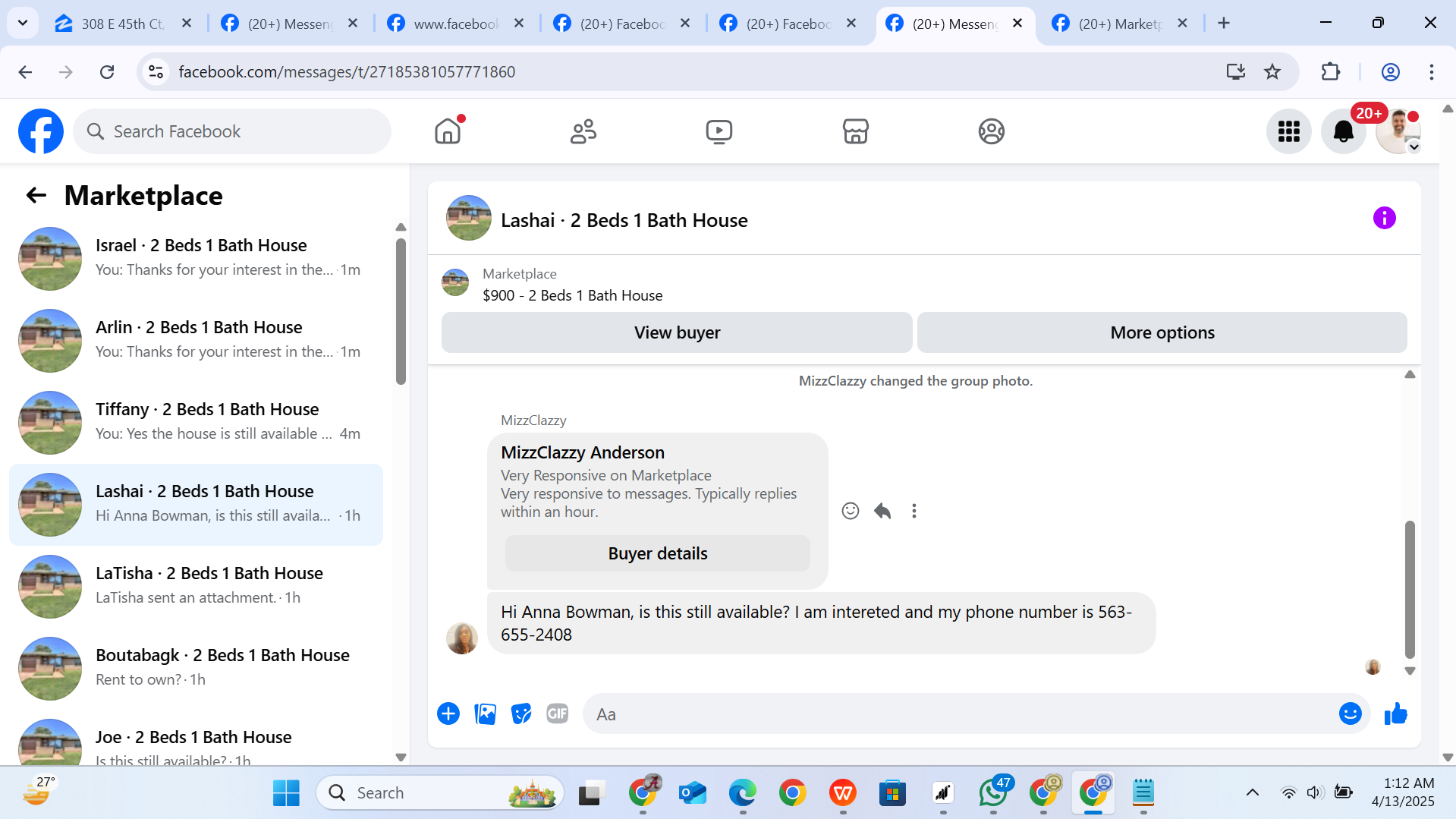The image size is (1456, 819).
Task: Open more actions plus icon in composer
Action: pyautogui.click(x=448, y=713)
